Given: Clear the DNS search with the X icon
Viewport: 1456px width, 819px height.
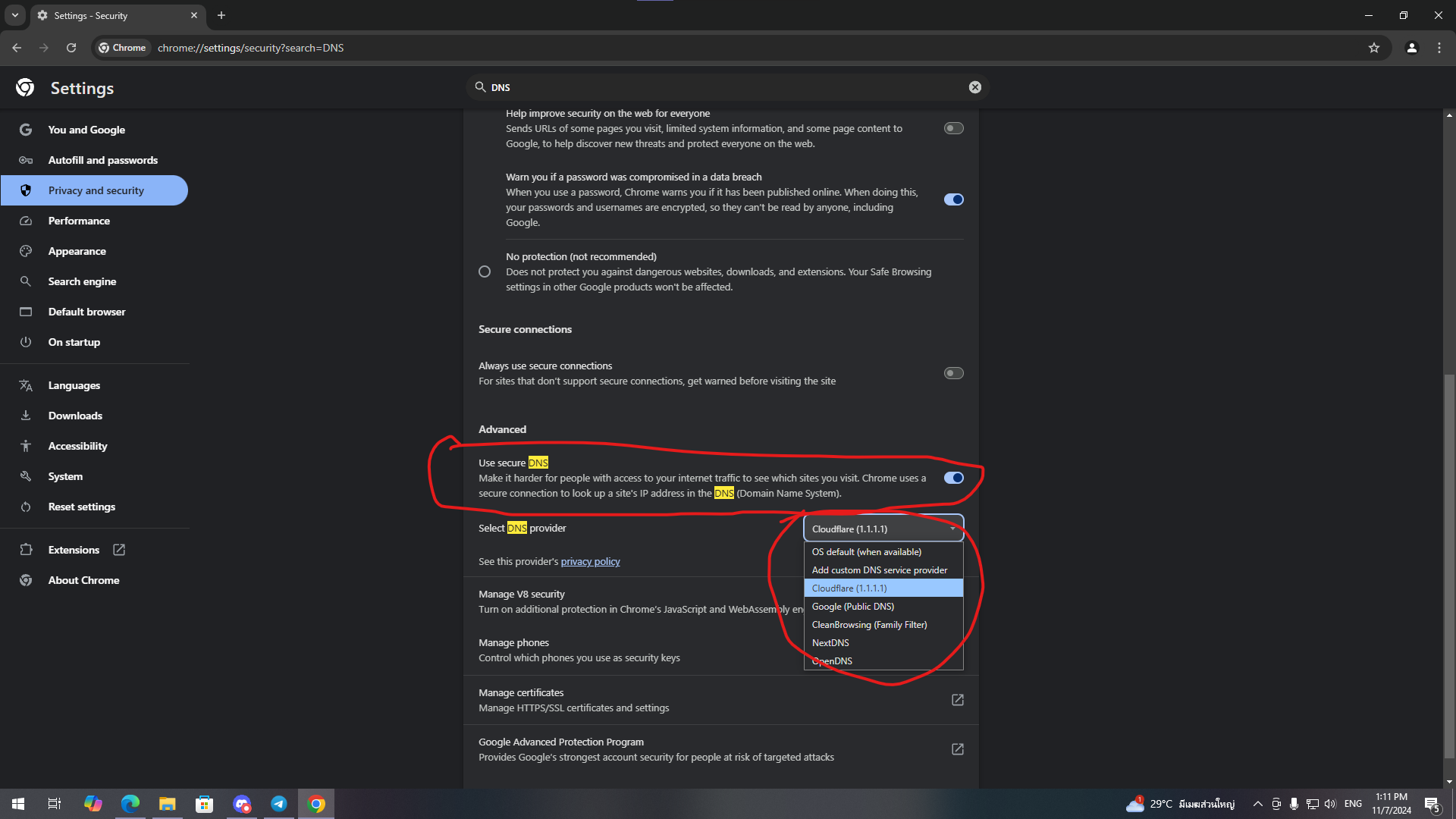Looking at the screenshot, I should tap(975, 87).
